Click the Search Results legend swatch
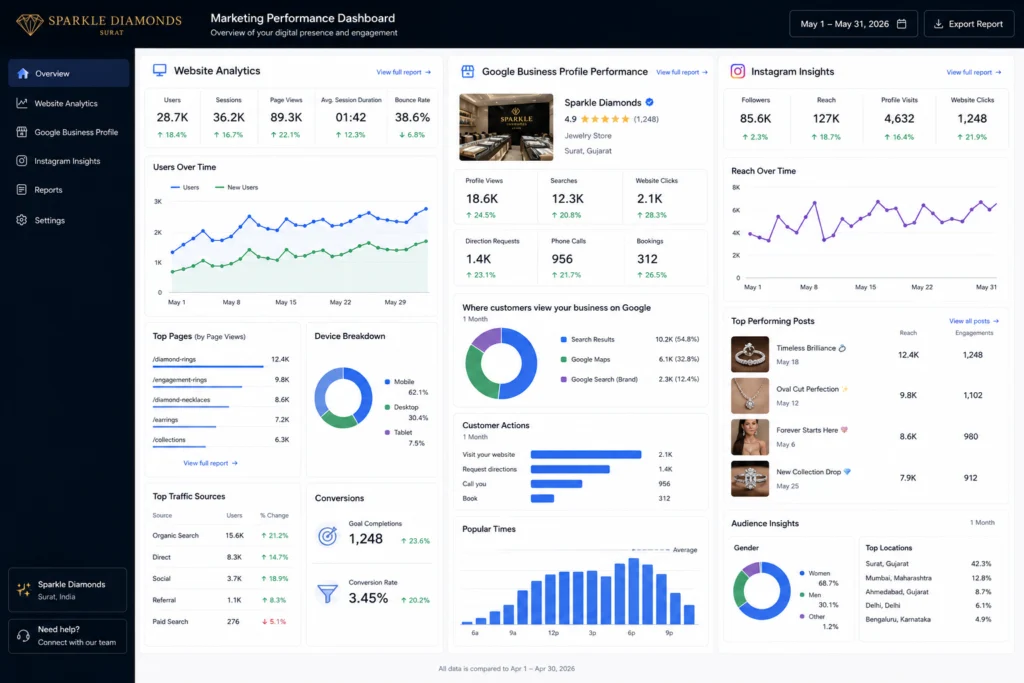Image resolution: width=1024 pixels, height=683 pixels. 564,339
